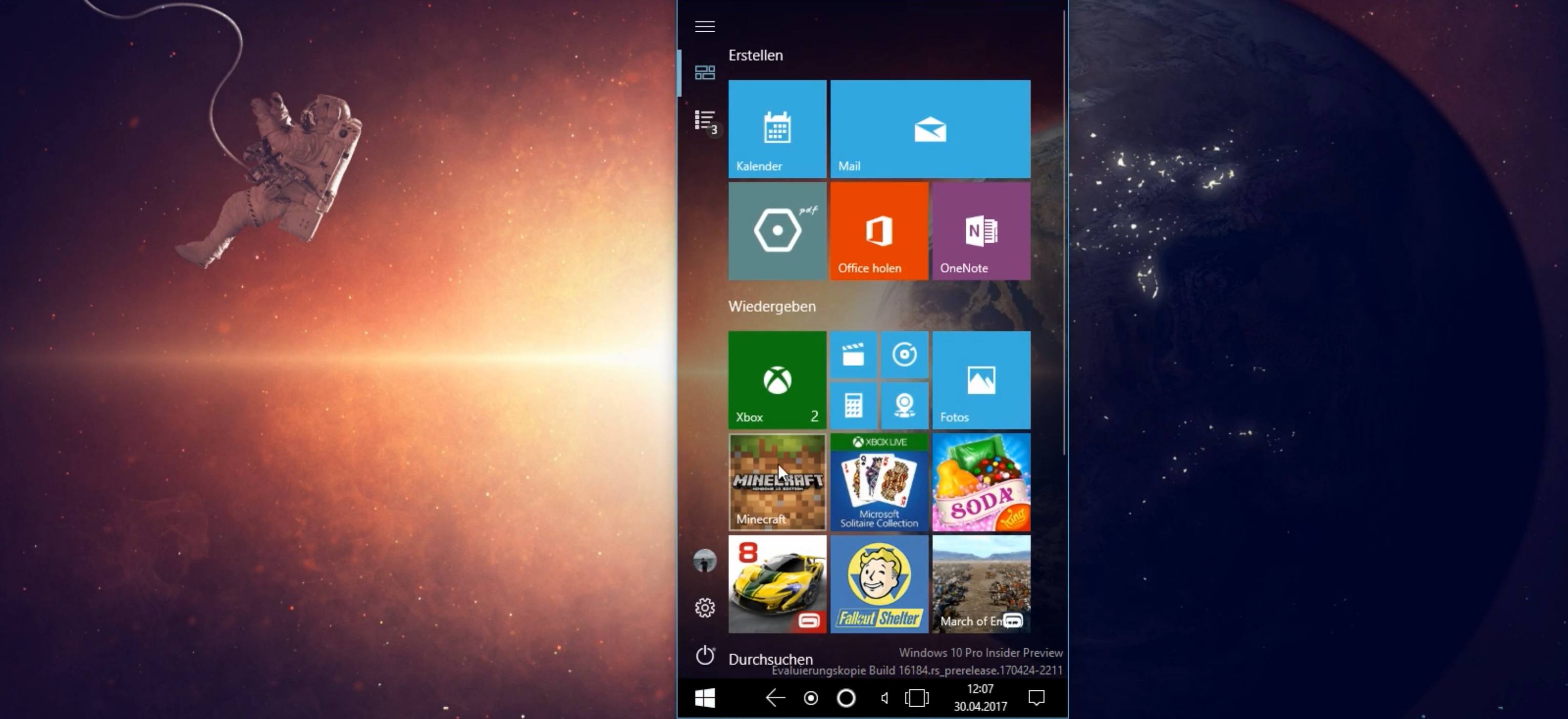
Task: Open Settings gear in Start sidebar
Action: click(x=704, y=607)
